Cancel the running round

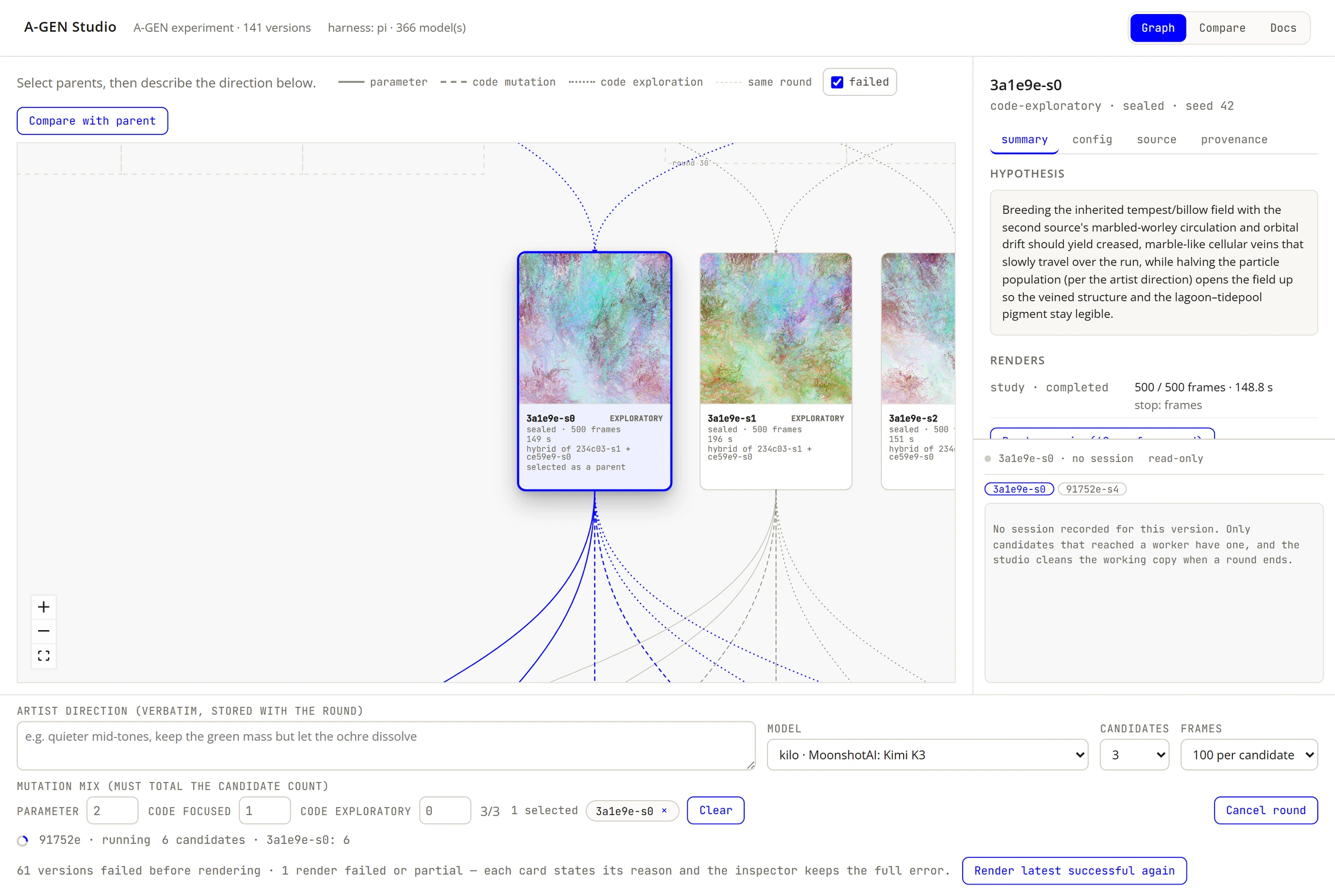tap(1266, 811)
